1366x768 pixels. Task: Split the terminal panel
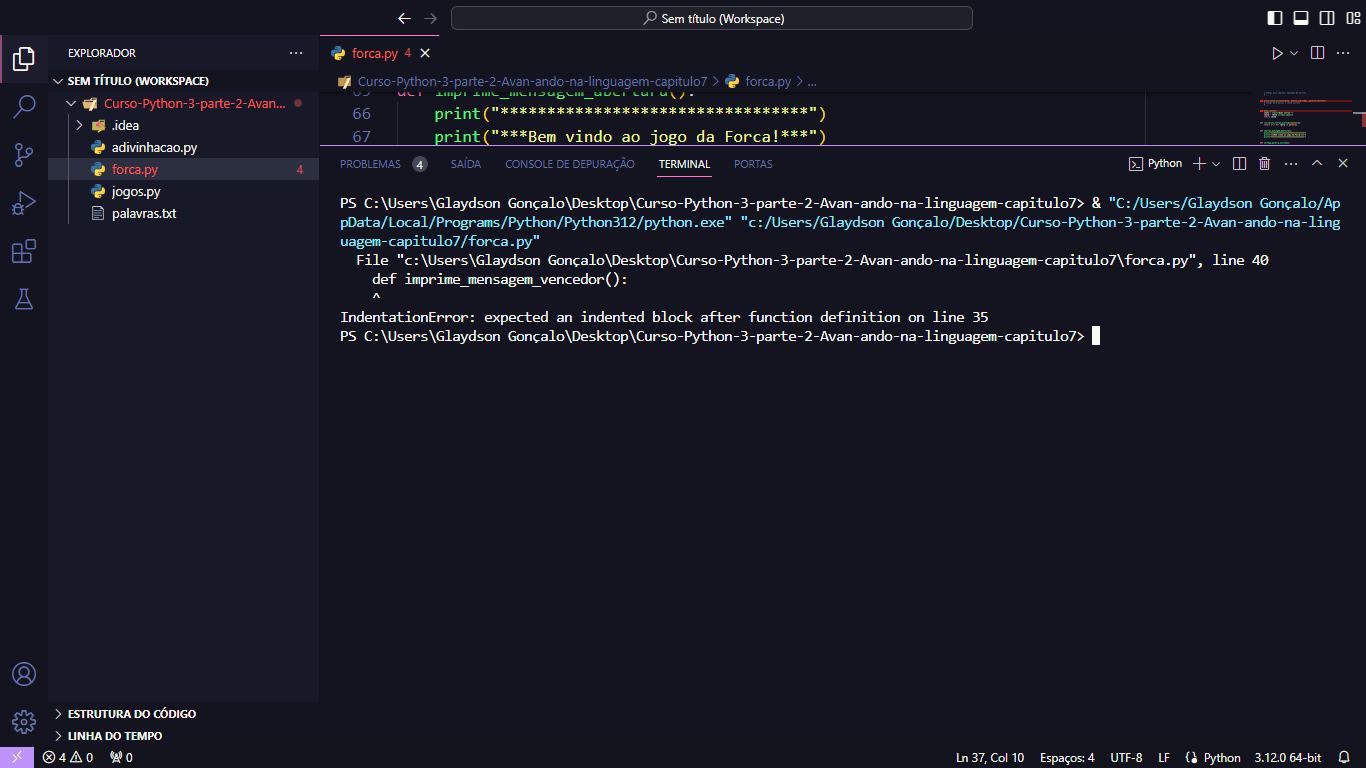tap(1239, 163)
